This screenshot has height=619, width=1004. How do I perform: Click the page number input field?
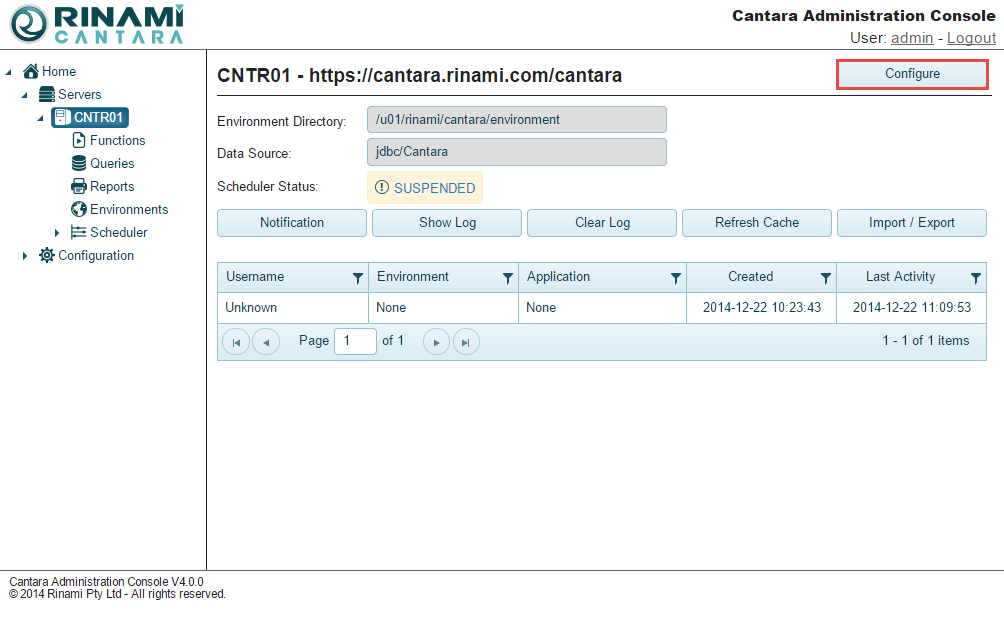pyautogui.click(x=355, y=341)
